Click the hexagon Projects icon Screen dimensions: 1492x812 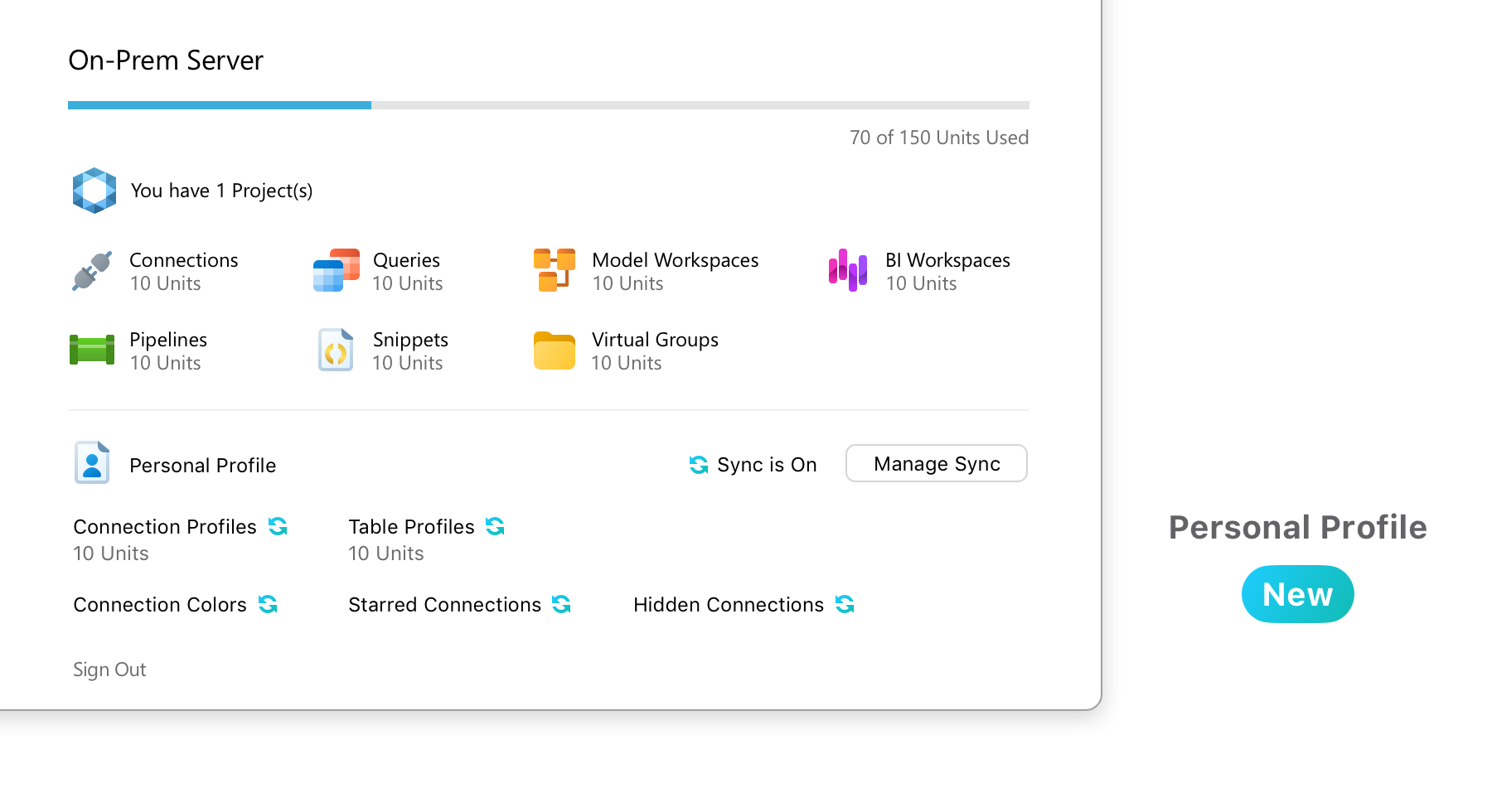pyautogui.click(x=94, y=191)
